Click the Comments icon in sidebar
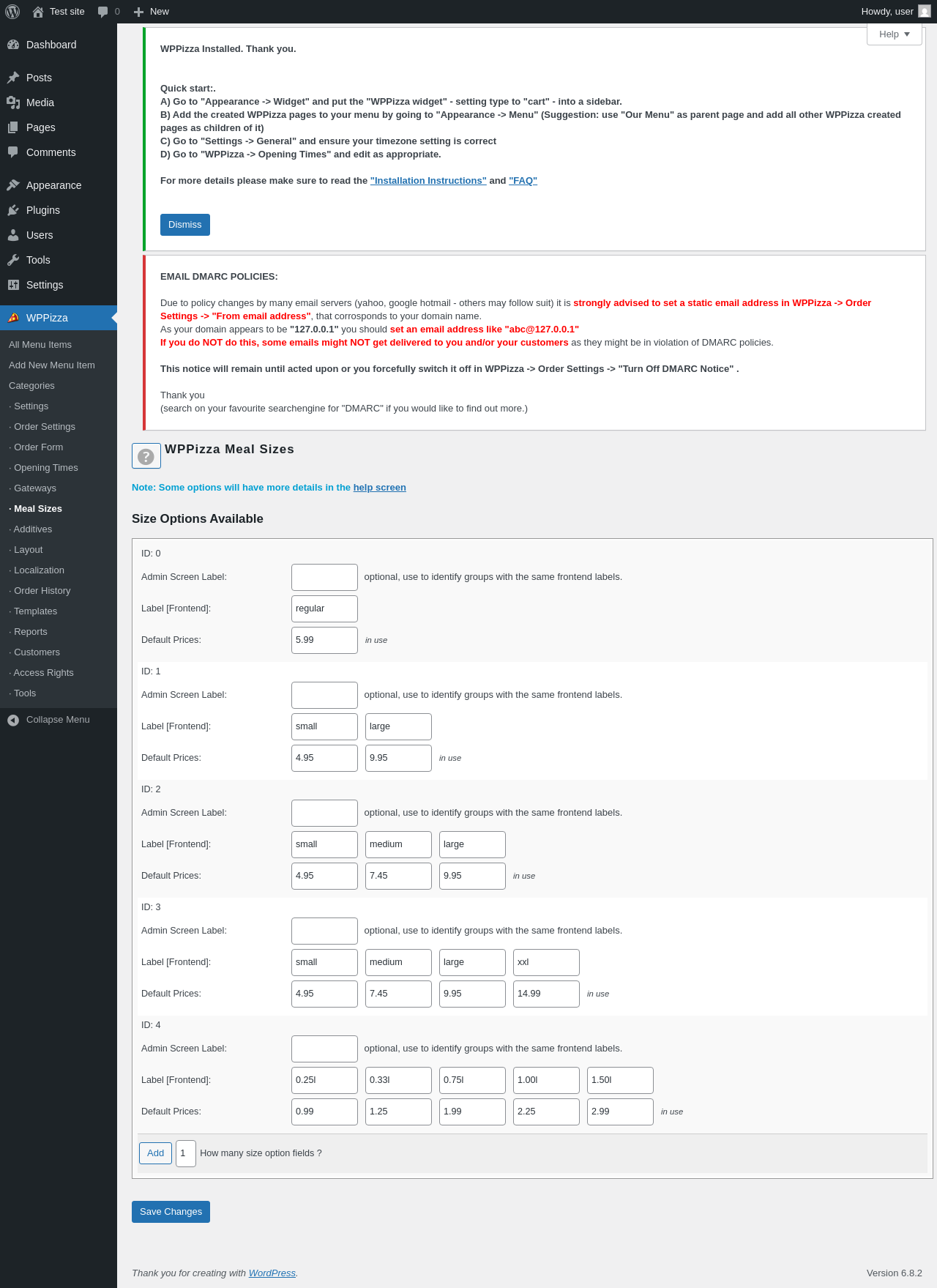This screenshot has height=1288, width=937. click(x=13, y=152)
